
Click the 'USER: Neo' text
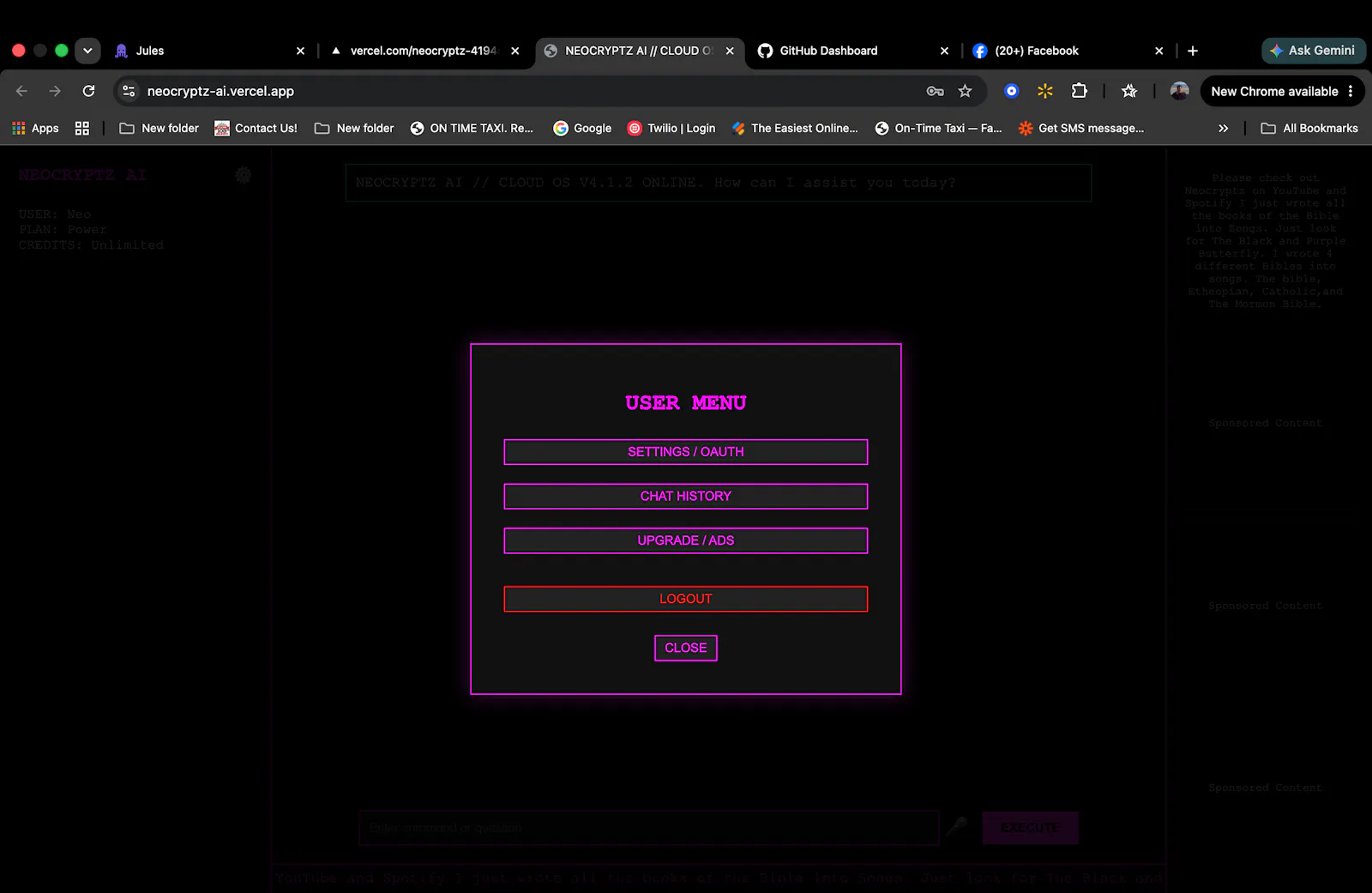pyautogui.click(x=55, y=214)
